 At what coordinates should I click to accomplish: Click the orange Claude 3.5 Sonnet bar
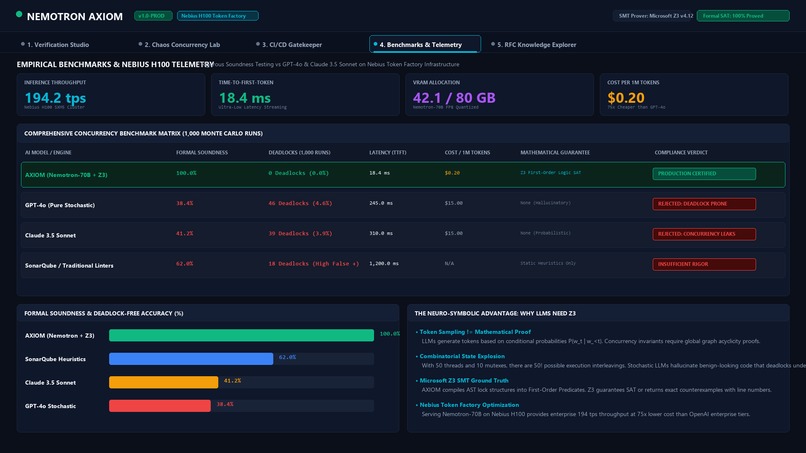point(163,383)
